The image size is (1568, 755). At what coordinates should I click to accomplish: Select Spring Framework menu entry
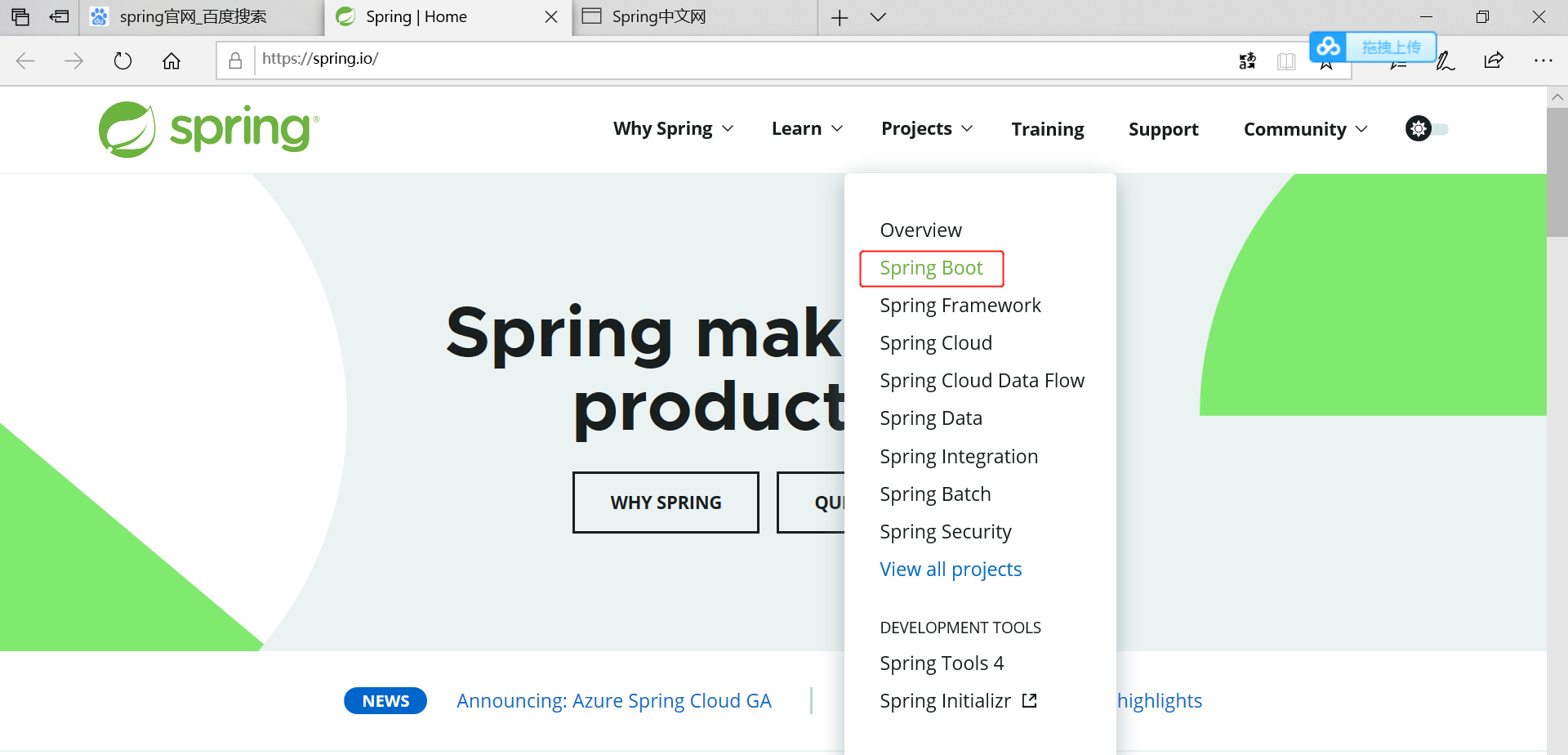click(960, 306)
